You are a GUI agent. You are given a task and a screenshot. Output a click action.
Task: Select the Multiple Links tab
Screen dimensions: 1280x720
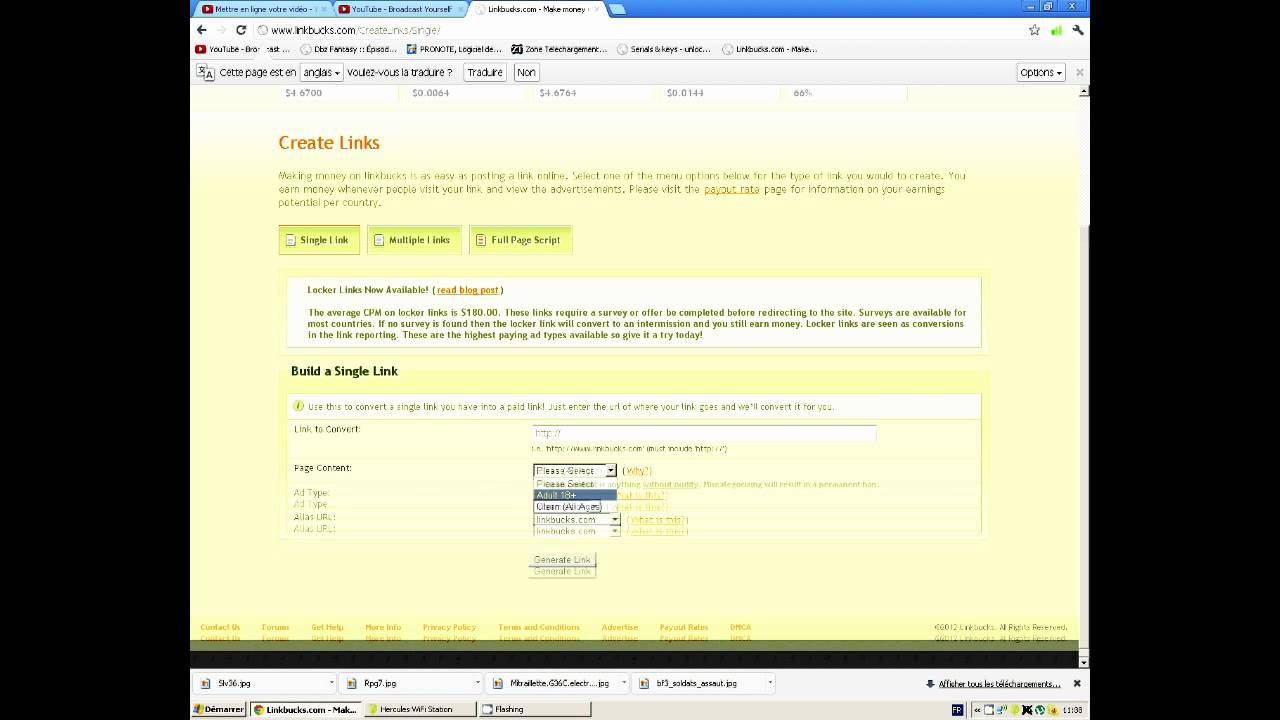pyautogui.click(x=414, y=240)
